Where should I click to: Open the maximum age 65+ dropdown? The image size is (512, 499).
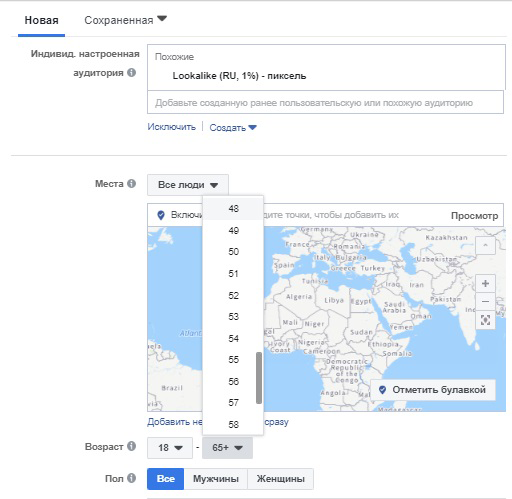227,448
